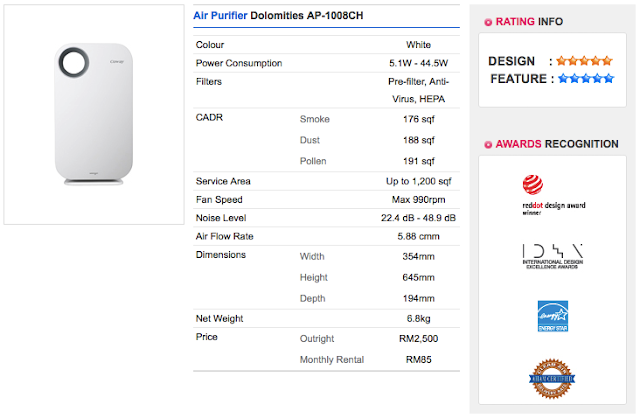Click the International Design Excellence Awards logo

pyautogui.click(x=553, y=256)
